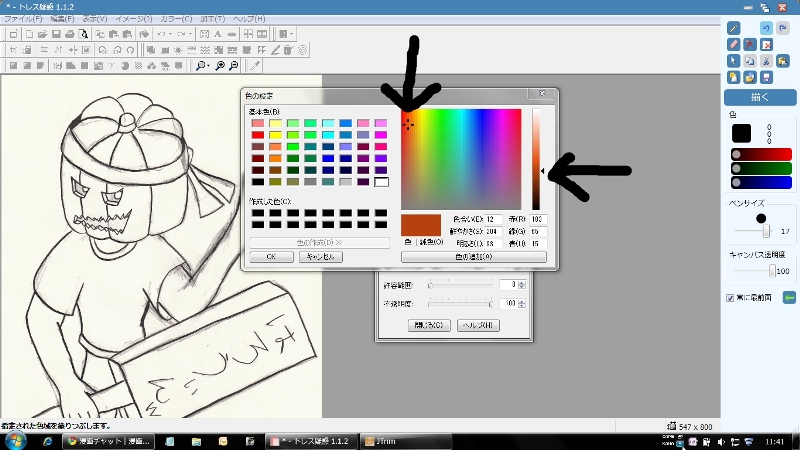Click the 閉じる(C) button in the fill dialog

pos(429,325)
